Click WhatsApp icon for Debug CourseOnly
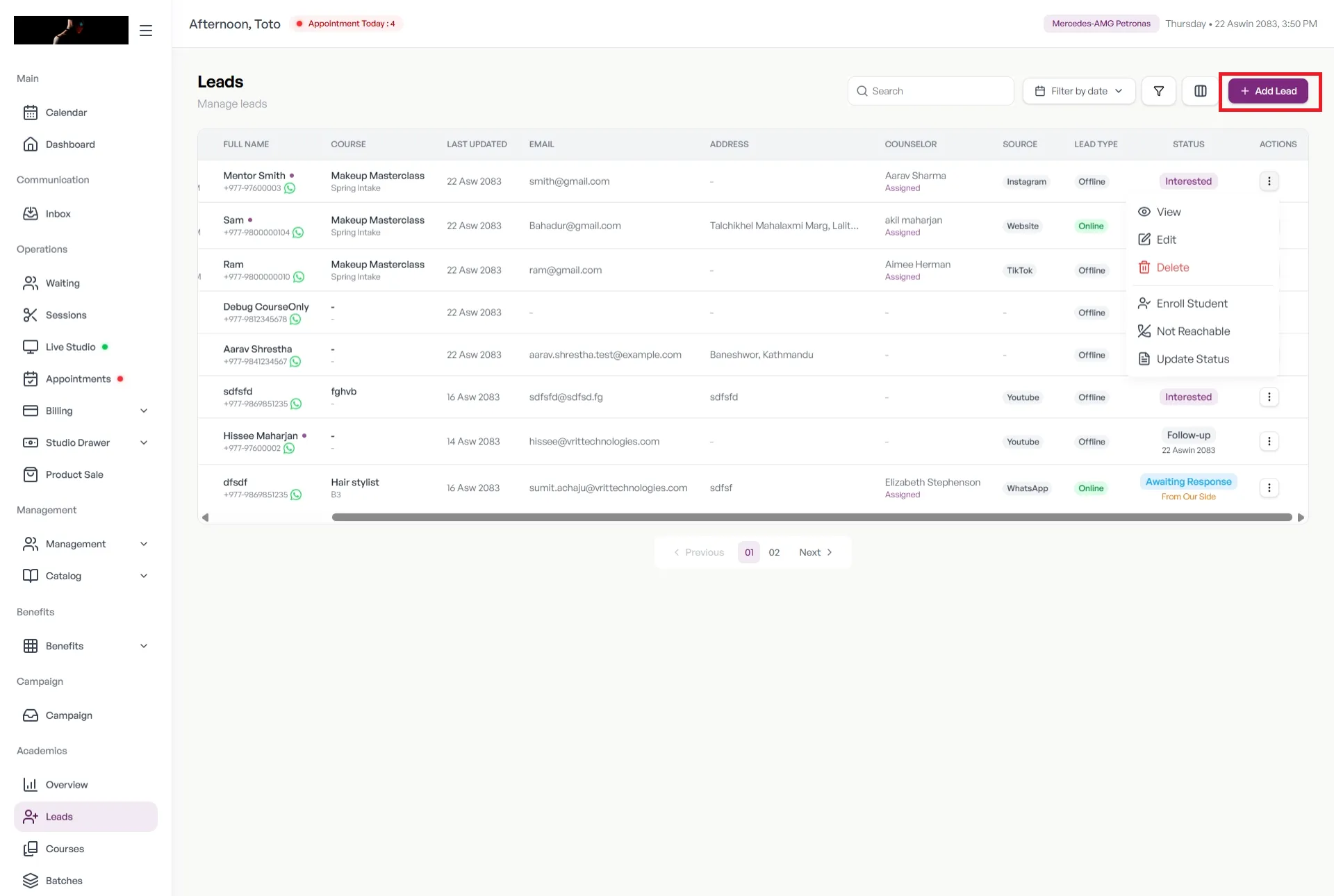 pos(295,320)
